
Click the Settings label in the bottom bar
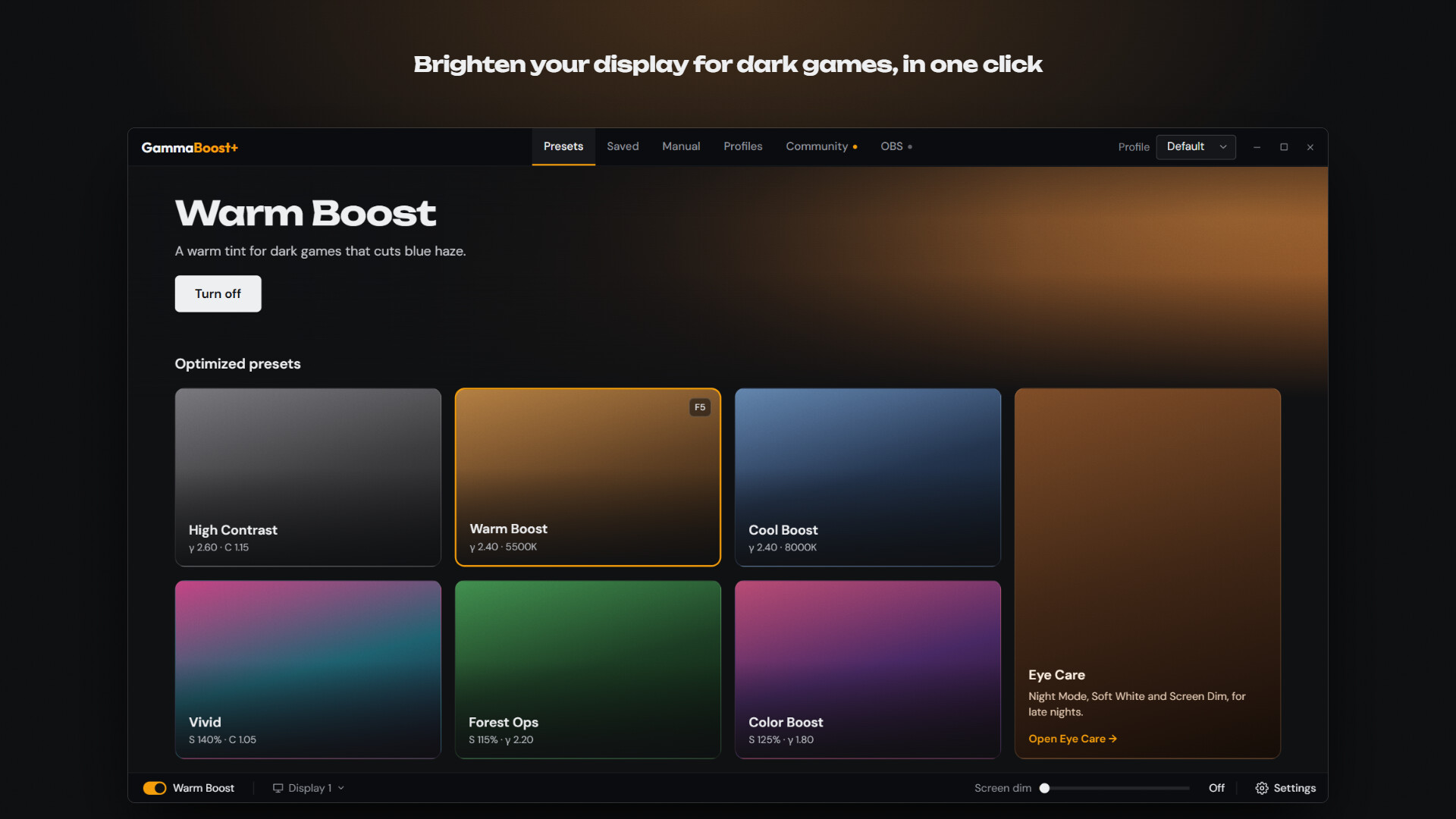1294,788
